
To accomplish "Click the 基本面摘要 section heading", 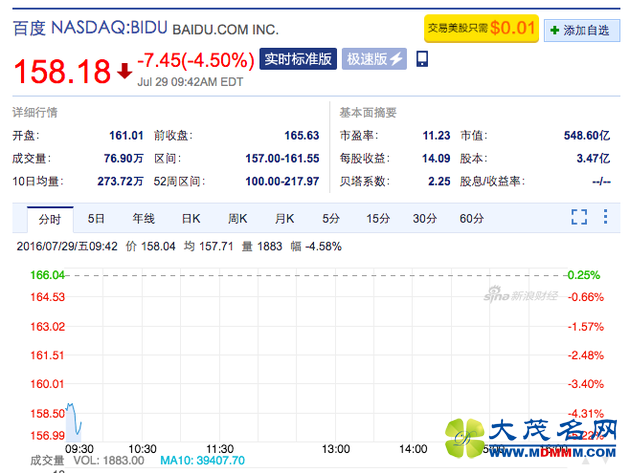I will point(368,113).
